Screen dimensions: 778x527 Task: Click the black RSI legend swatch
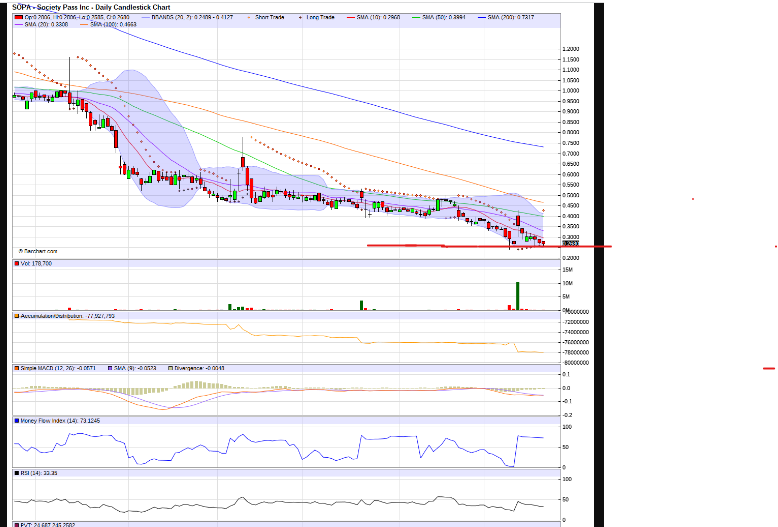point(17,473)
